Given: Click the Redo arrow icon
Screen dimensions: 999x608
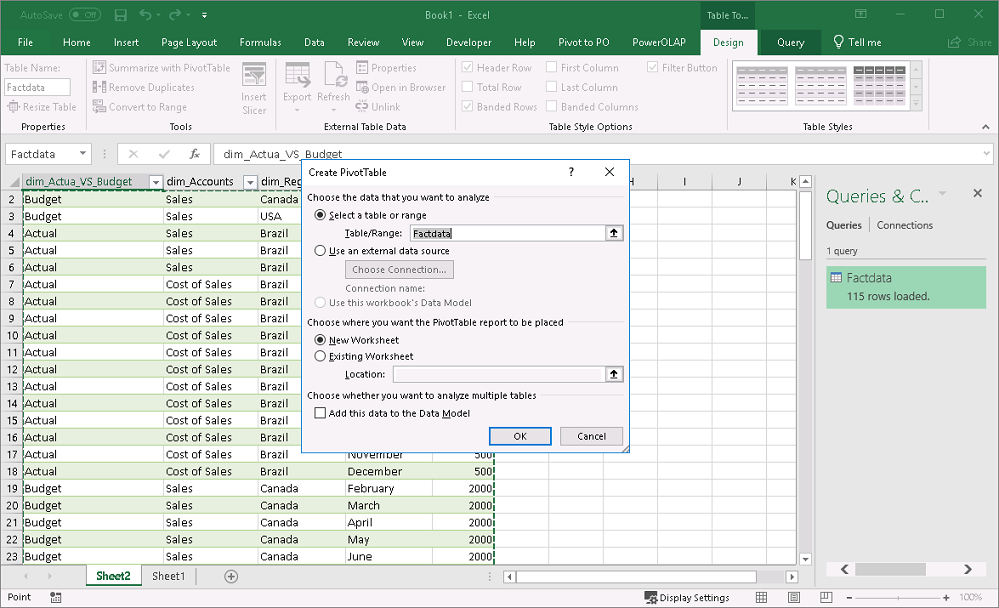Looking at the screenshot, I should coord(175,15).
